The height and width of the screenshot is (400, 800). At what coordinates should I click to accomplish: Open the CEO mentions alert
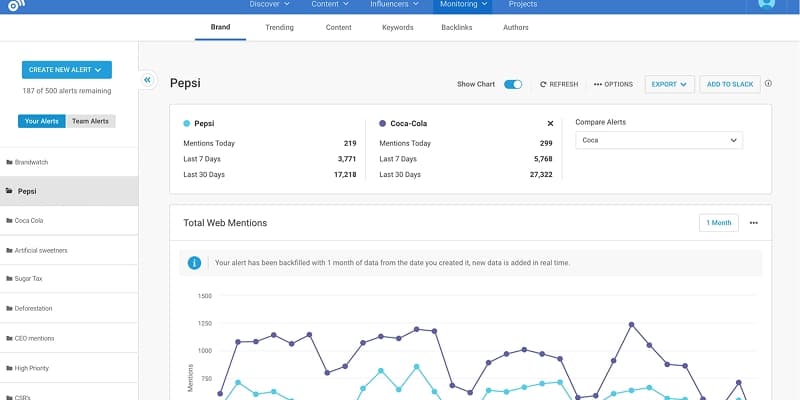click(x=69, y=338)
